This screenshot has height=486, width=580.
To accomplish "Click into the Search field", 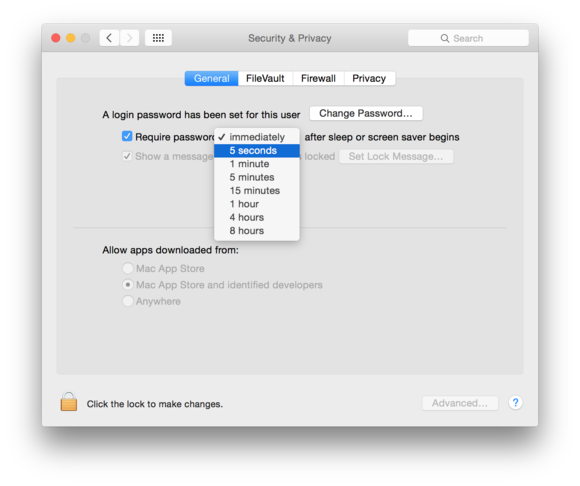I will click(468, 38).
